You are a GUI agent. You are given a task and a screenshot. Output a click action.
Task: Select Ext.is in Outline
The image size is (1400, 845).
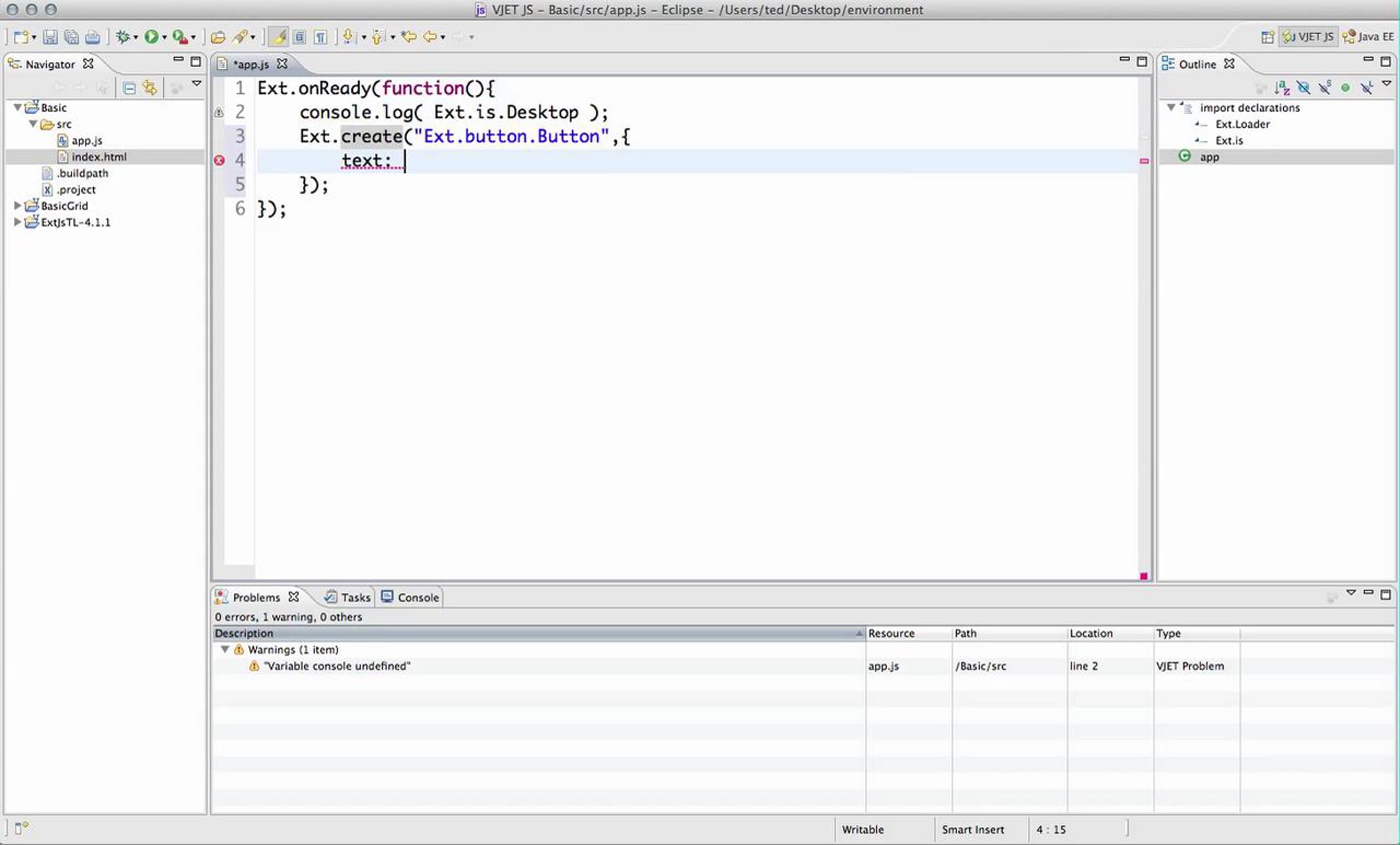(1229, 141)
